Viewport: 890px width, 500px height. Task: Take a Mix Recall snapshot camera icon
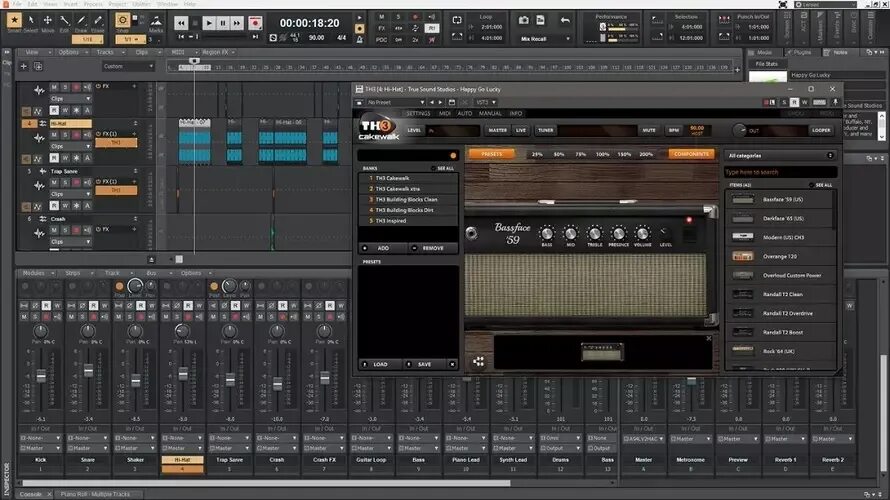(523, 20)
